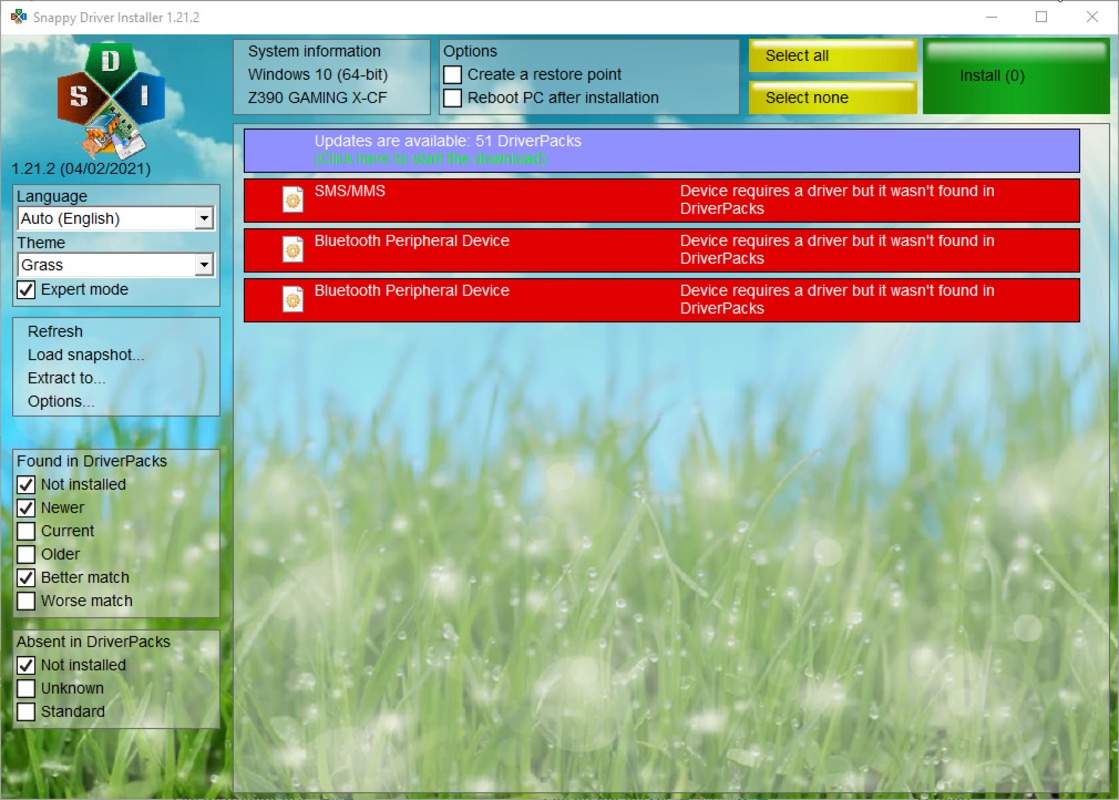Click Refresh in the sidebar
Screen dimensions: 1119x800
(55, 331)
